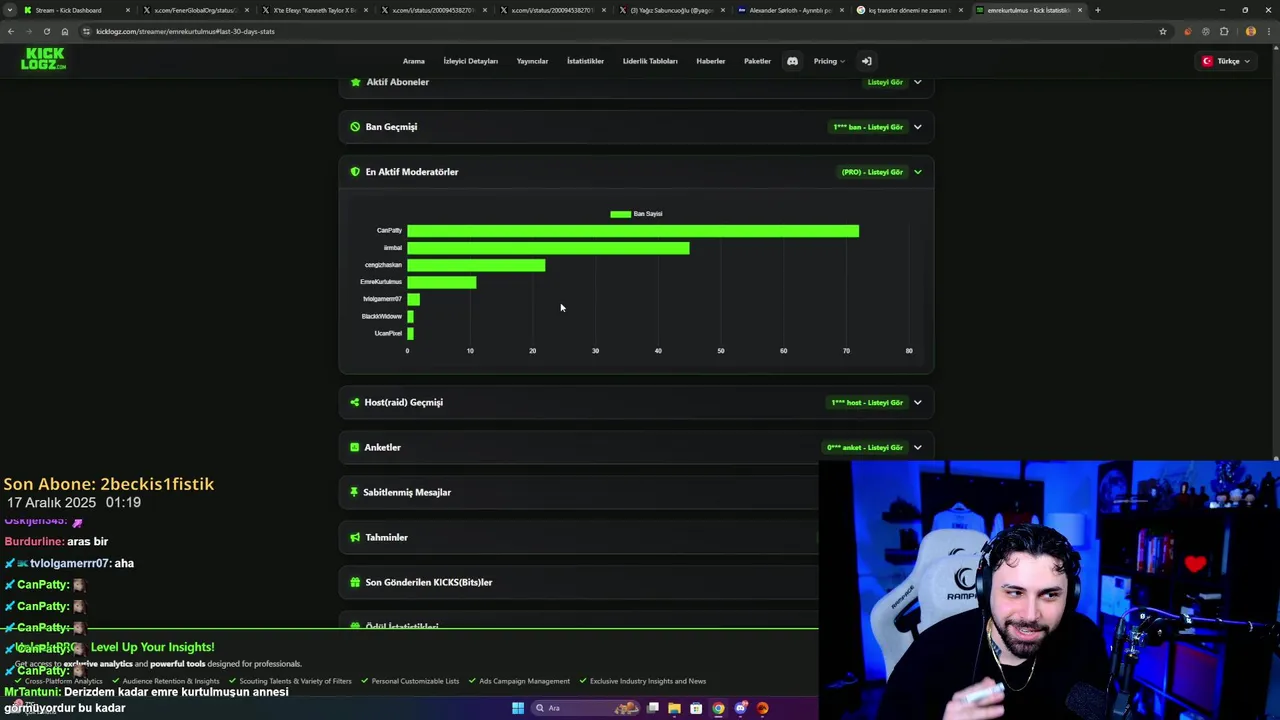Open Chrome three-dot menu
This screenshot has height=720, width=1280.
1268,31
